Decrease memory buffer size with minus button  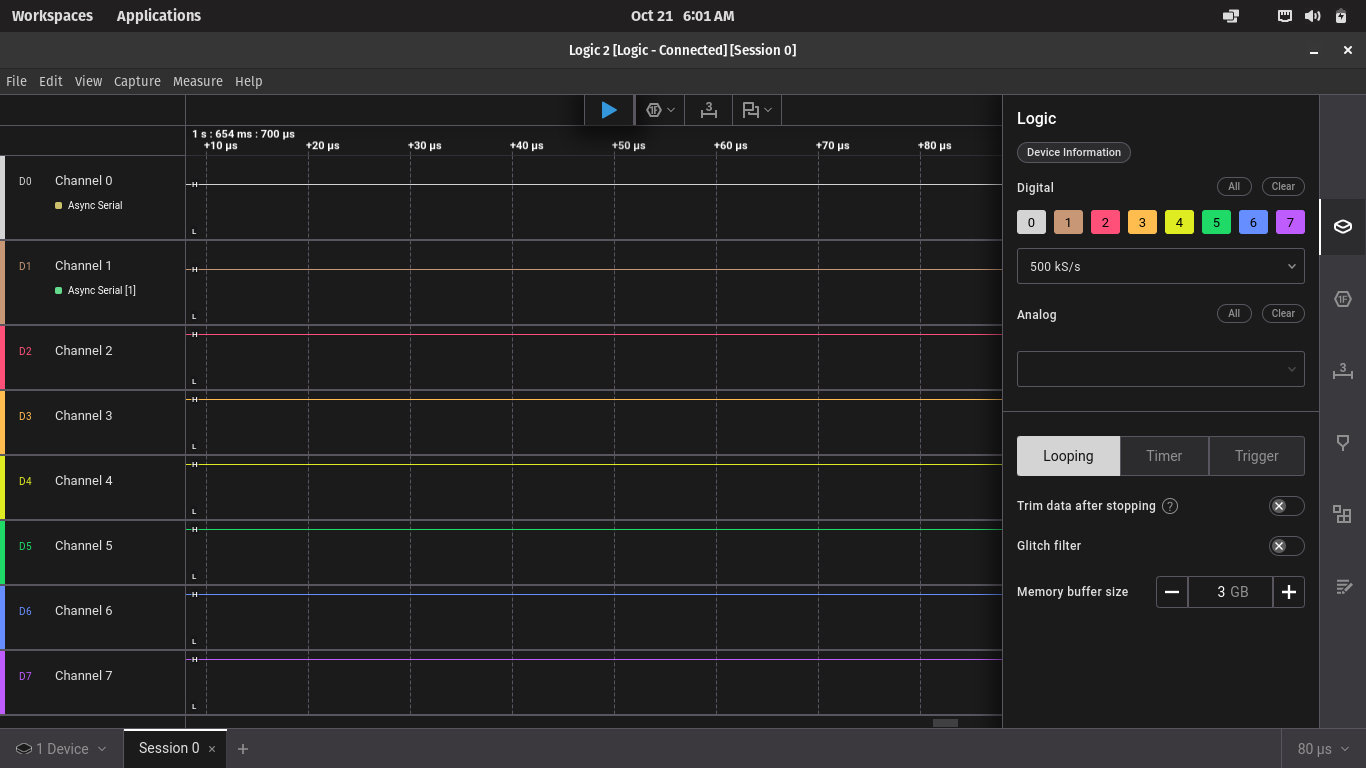coord(1172,592)
